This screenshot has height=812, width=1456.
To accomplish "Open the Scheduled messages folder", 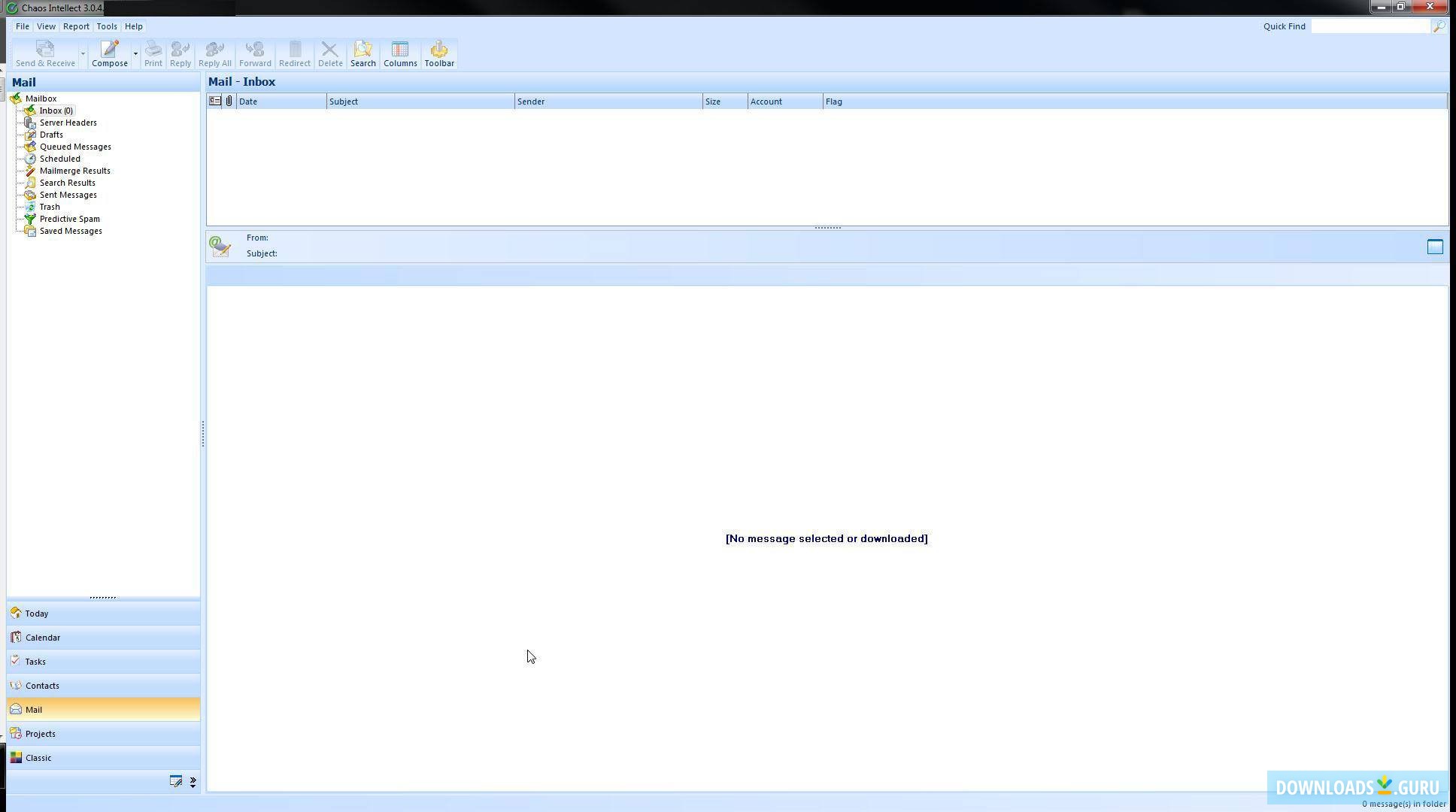I will [59, 158].
